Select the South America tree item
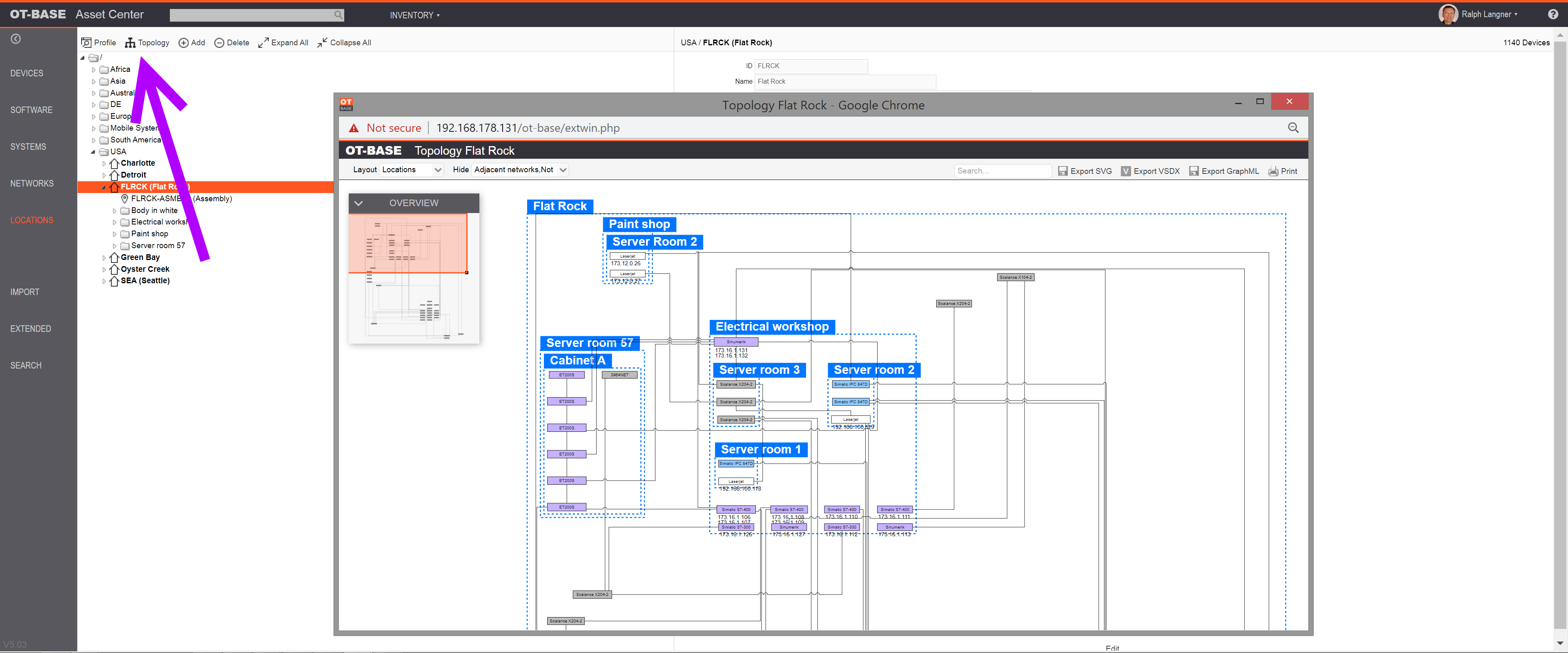The width and height of the screenshot is (1568, 653). coord(135,140)
